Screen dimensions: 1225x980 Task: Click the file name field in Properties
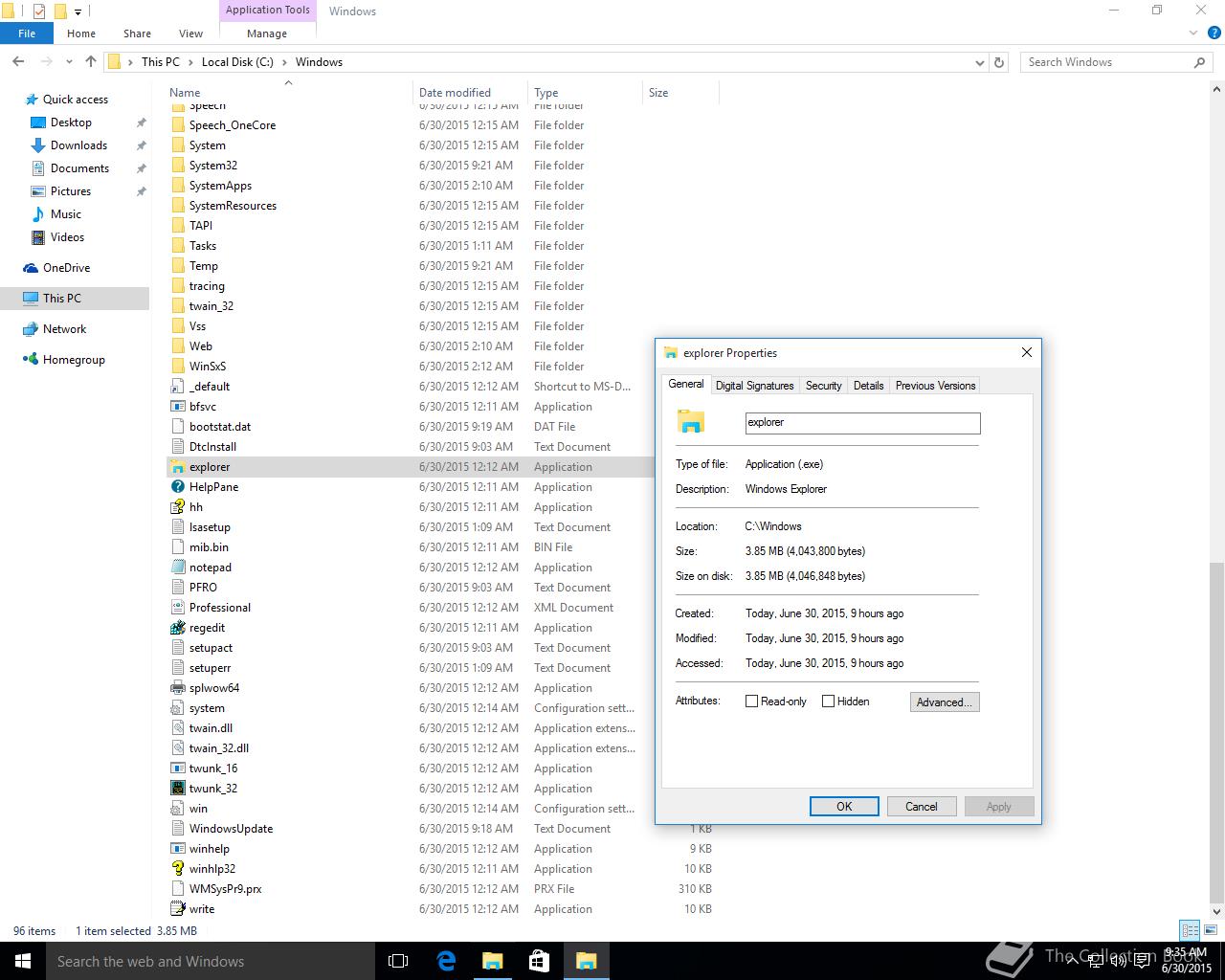(x=862, y=423)
